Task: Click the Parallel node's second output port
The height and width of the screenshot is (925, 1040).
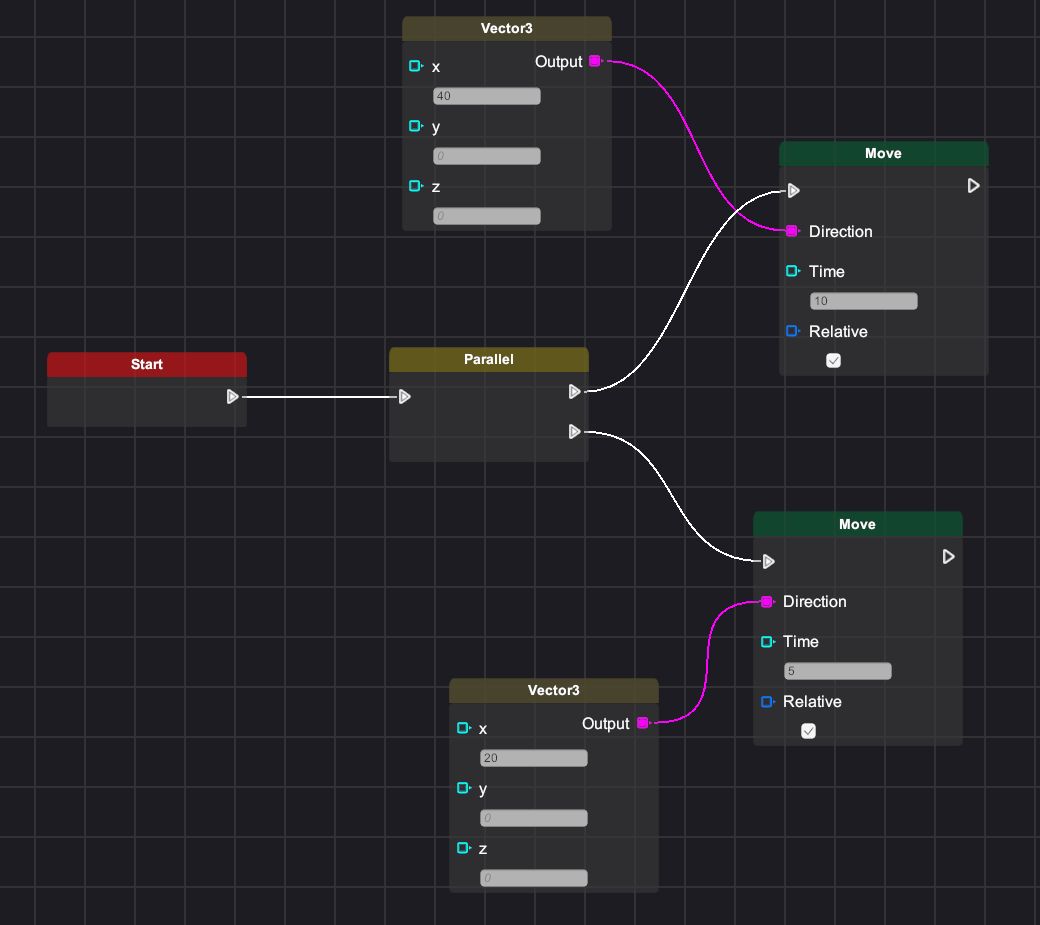Action: 575,432
